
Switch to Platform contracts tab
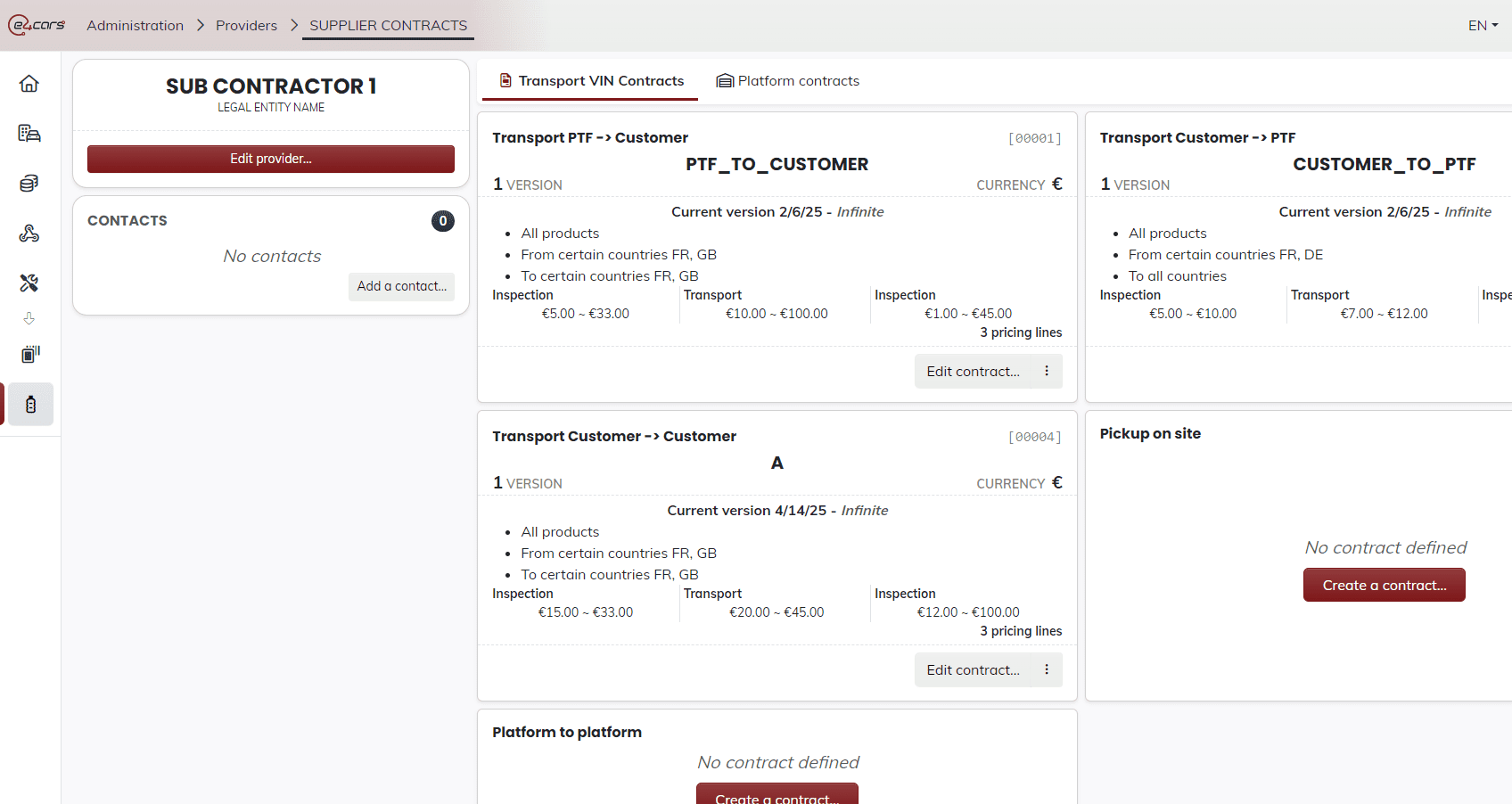[x=788, y=81]
